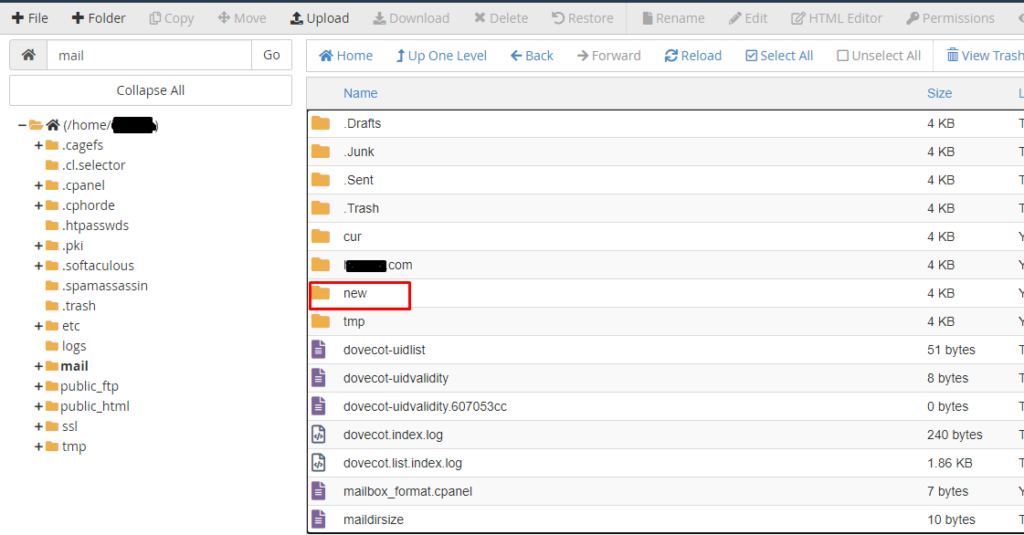The height and width of the screenshot is (535, 1024).
Task: Navigate Forward
Action: [609, 56]
